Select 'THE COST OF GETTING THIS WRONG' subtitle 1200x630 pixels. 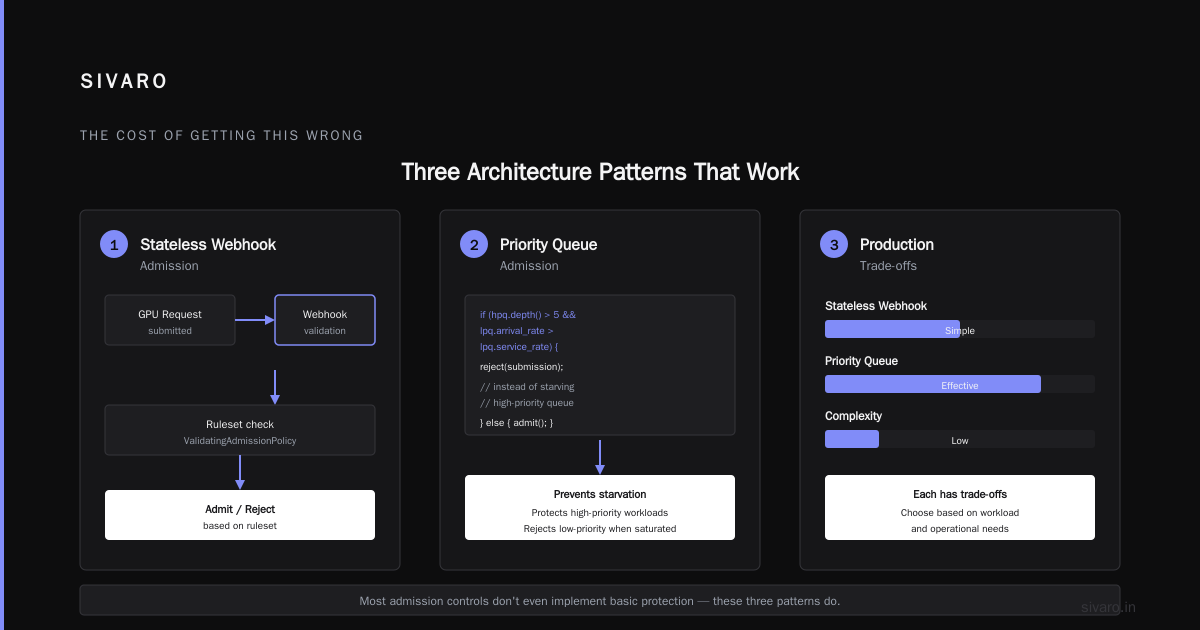(222, 135)
